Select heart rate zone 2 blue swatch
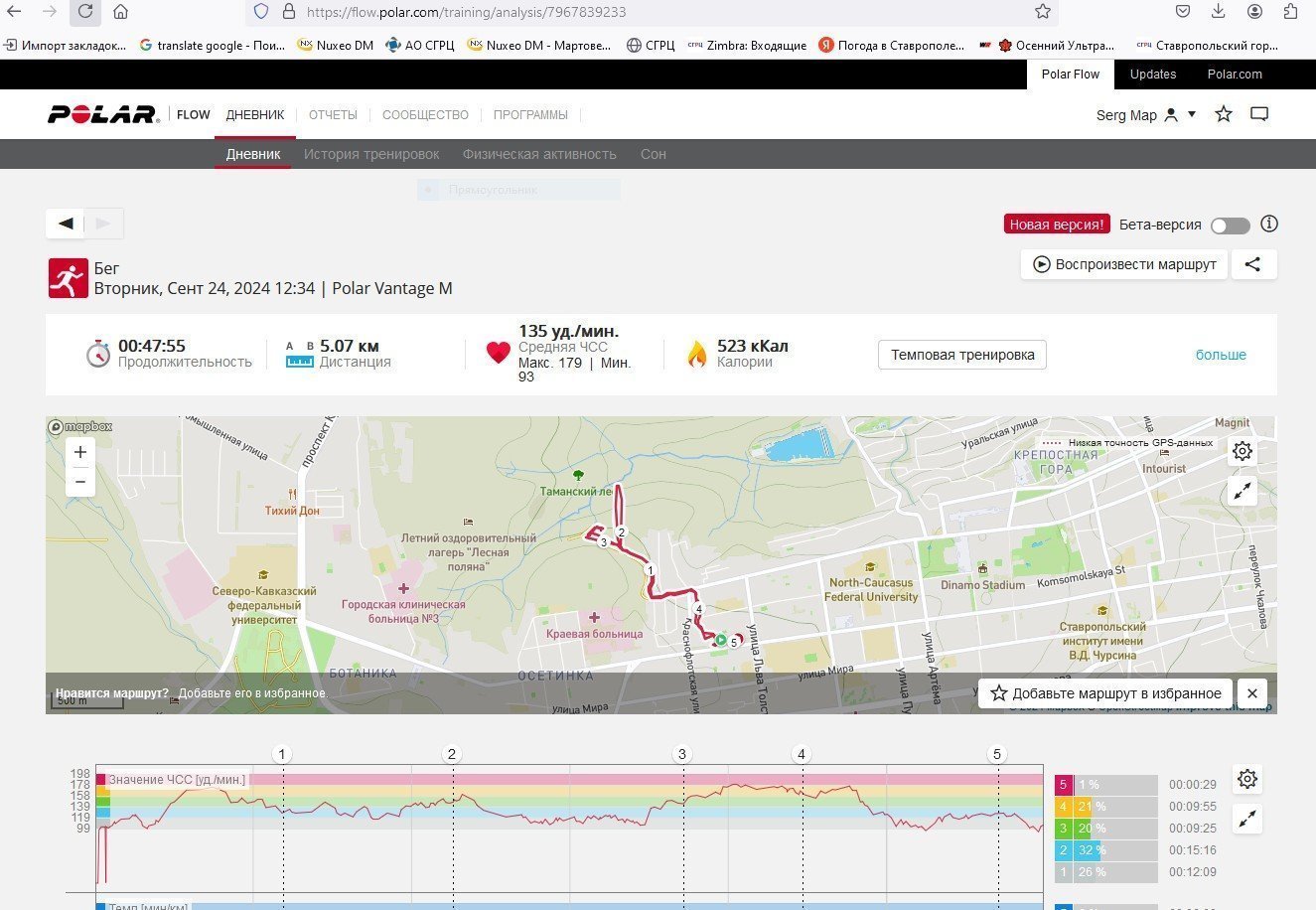1316x910 pixels. (x=1064, y=850)
